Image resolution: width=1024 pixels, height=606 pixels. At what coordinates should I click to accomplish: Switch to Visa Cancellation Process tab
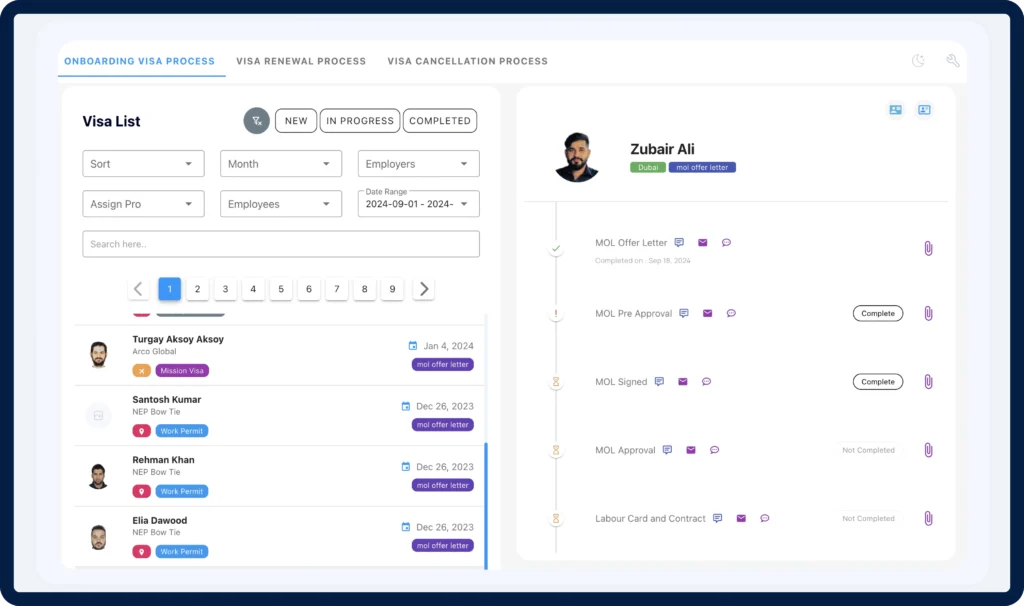point(467,61)
